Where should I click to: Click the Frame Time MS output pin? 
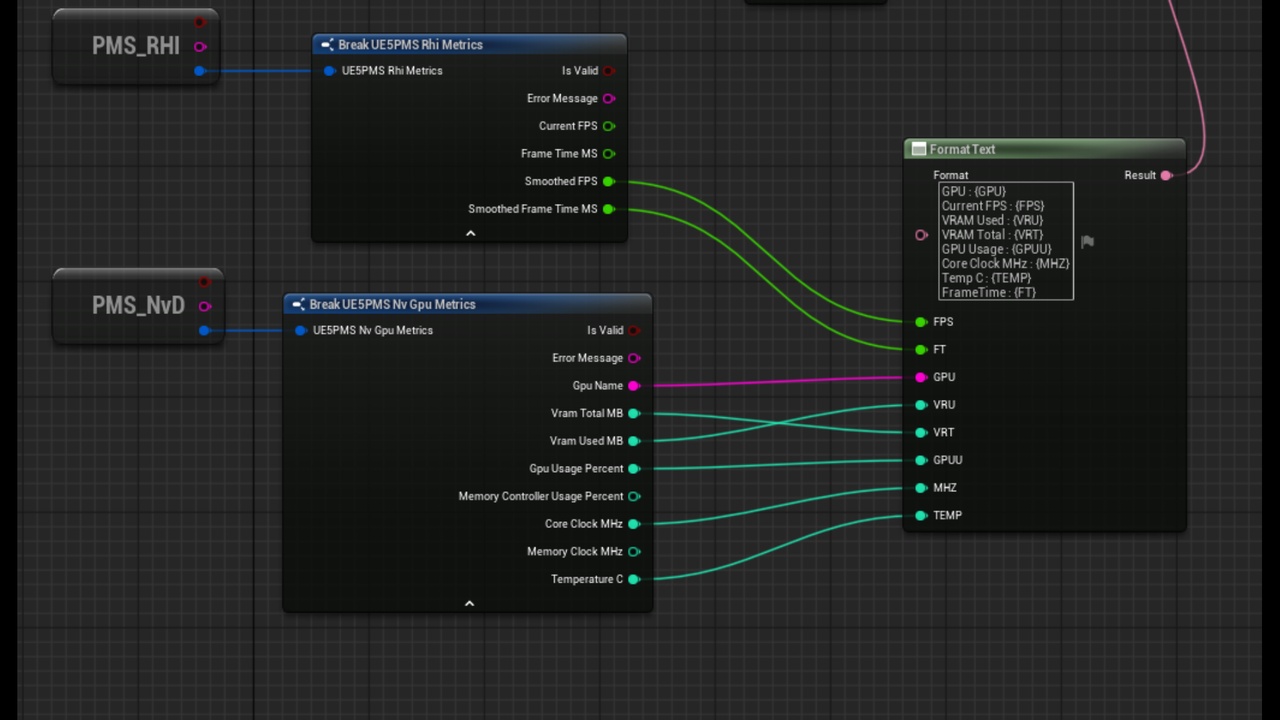[x=609, y=154]
